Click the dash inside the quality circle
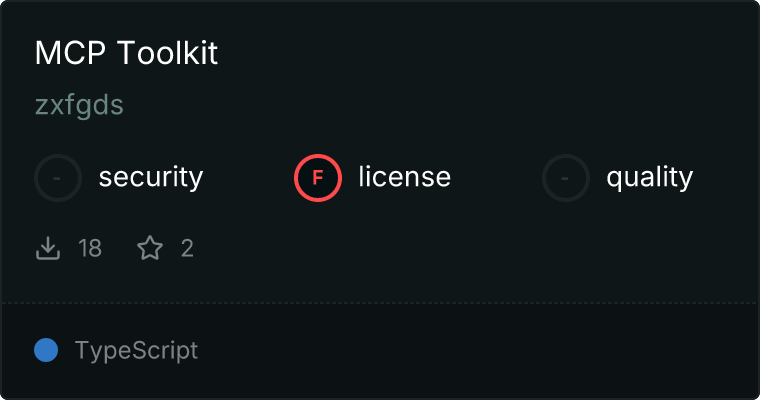The image size is (760, 400). click(566, 178)
